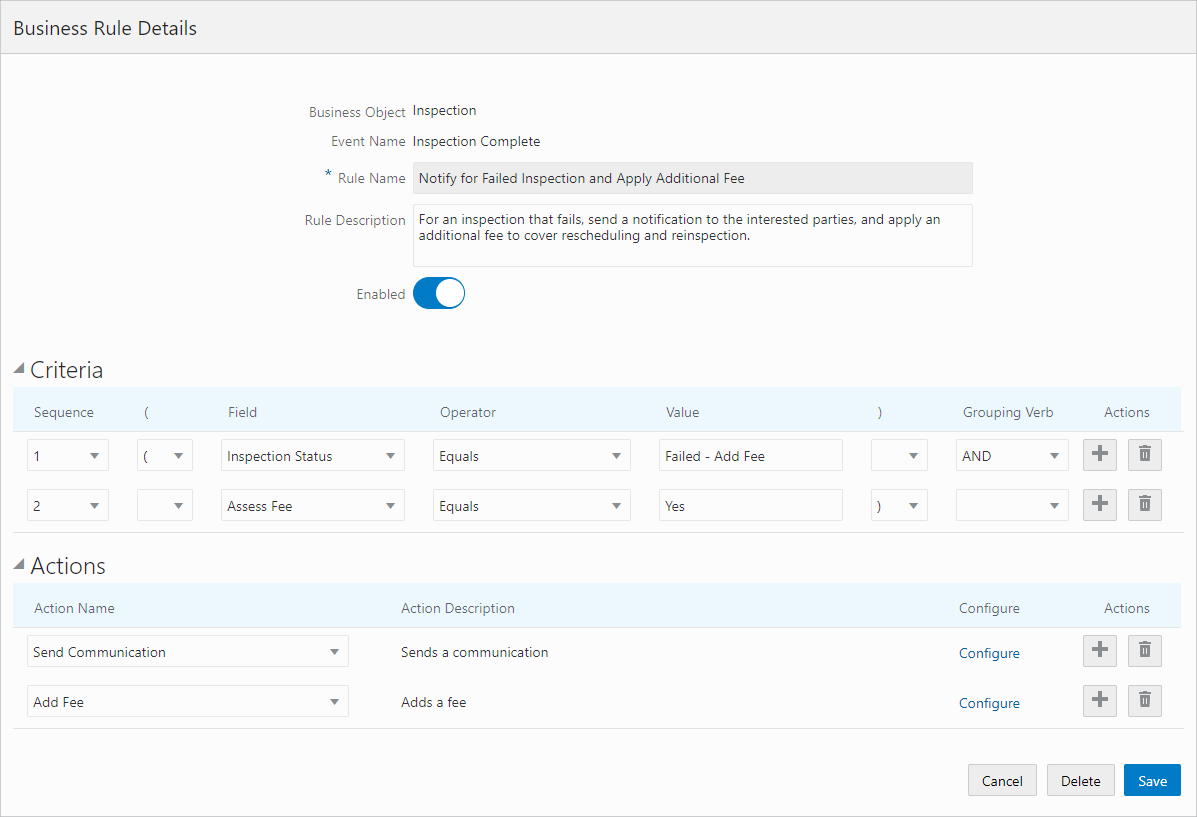This screenshot has height=817, width=1197.
Task: Add an action below Send Communication
Action: coord(1099,650)
